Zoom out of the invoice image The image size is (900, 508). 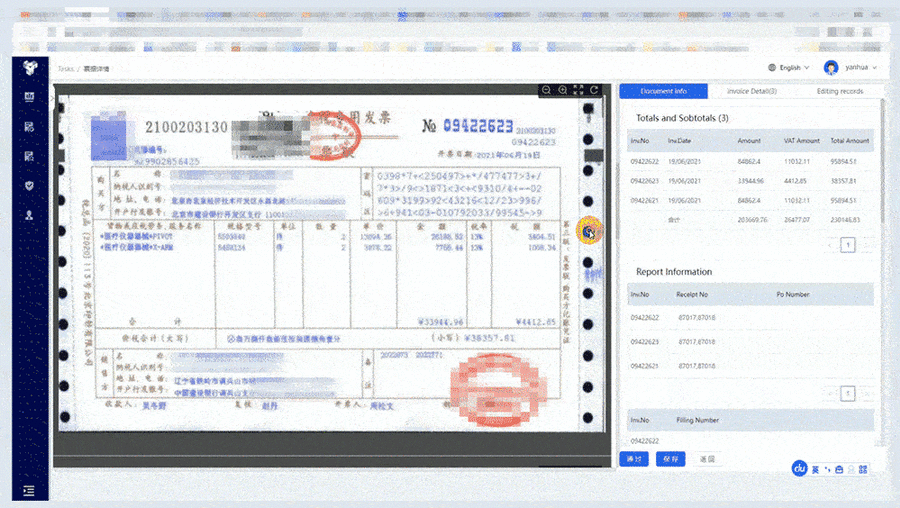point(546,90)
